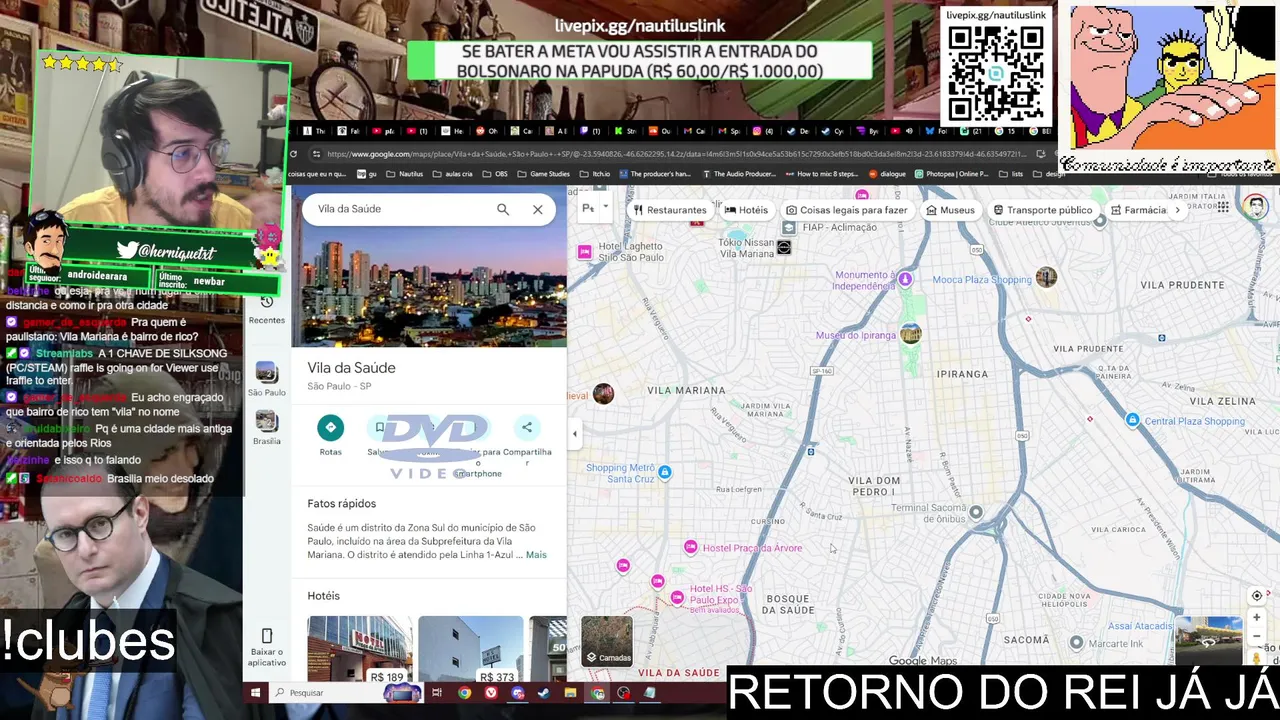Screen dimensions: 1280x720
Task: Open the Google apps grid icon
Action: tap(1223, 207)
